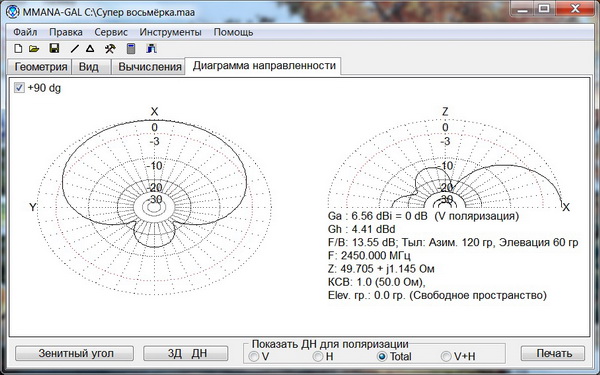Click the MMANA-GAL title bar app icon

(13, 12)
